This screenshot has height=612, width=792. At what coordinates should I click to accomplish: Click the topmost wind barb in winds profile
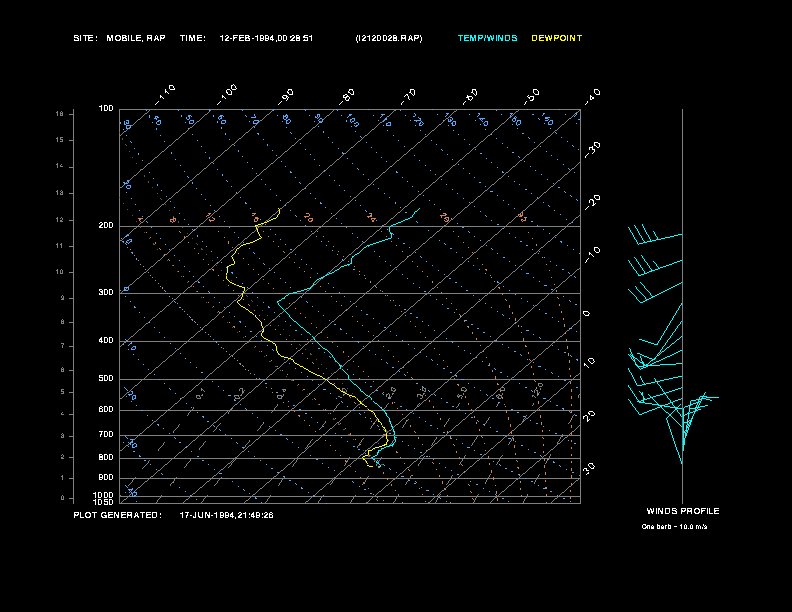tap(655, 234)
